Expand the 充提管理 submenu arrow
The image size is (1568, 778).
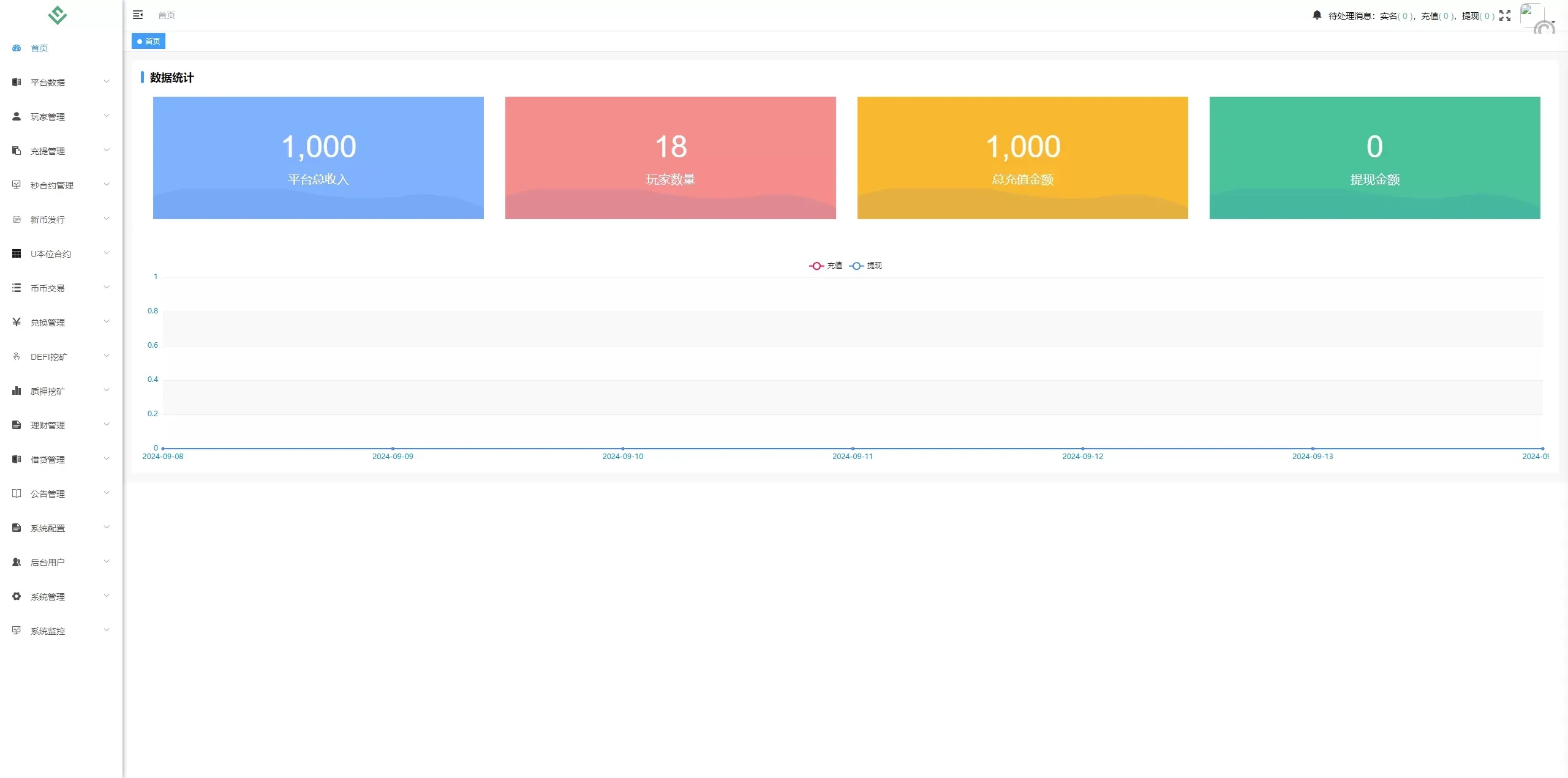tap(107, 150)
